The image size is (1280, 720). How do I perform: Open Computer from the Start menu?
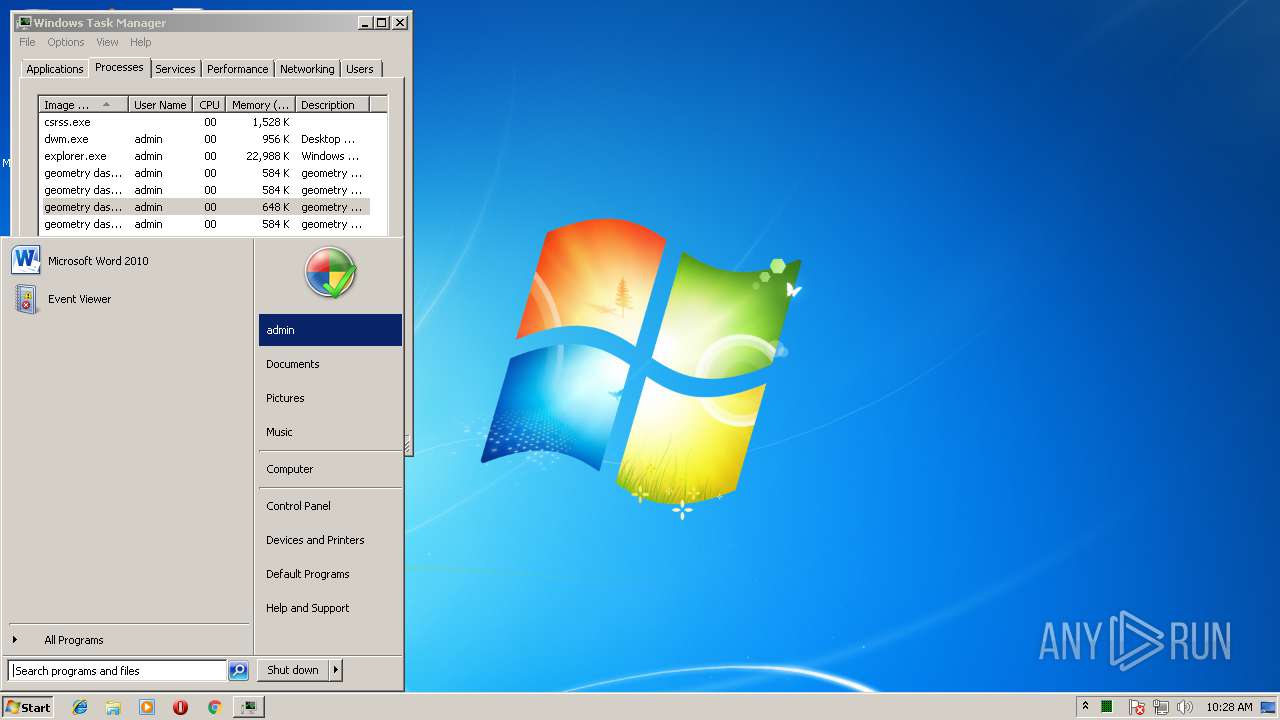[x=330, y=469]
